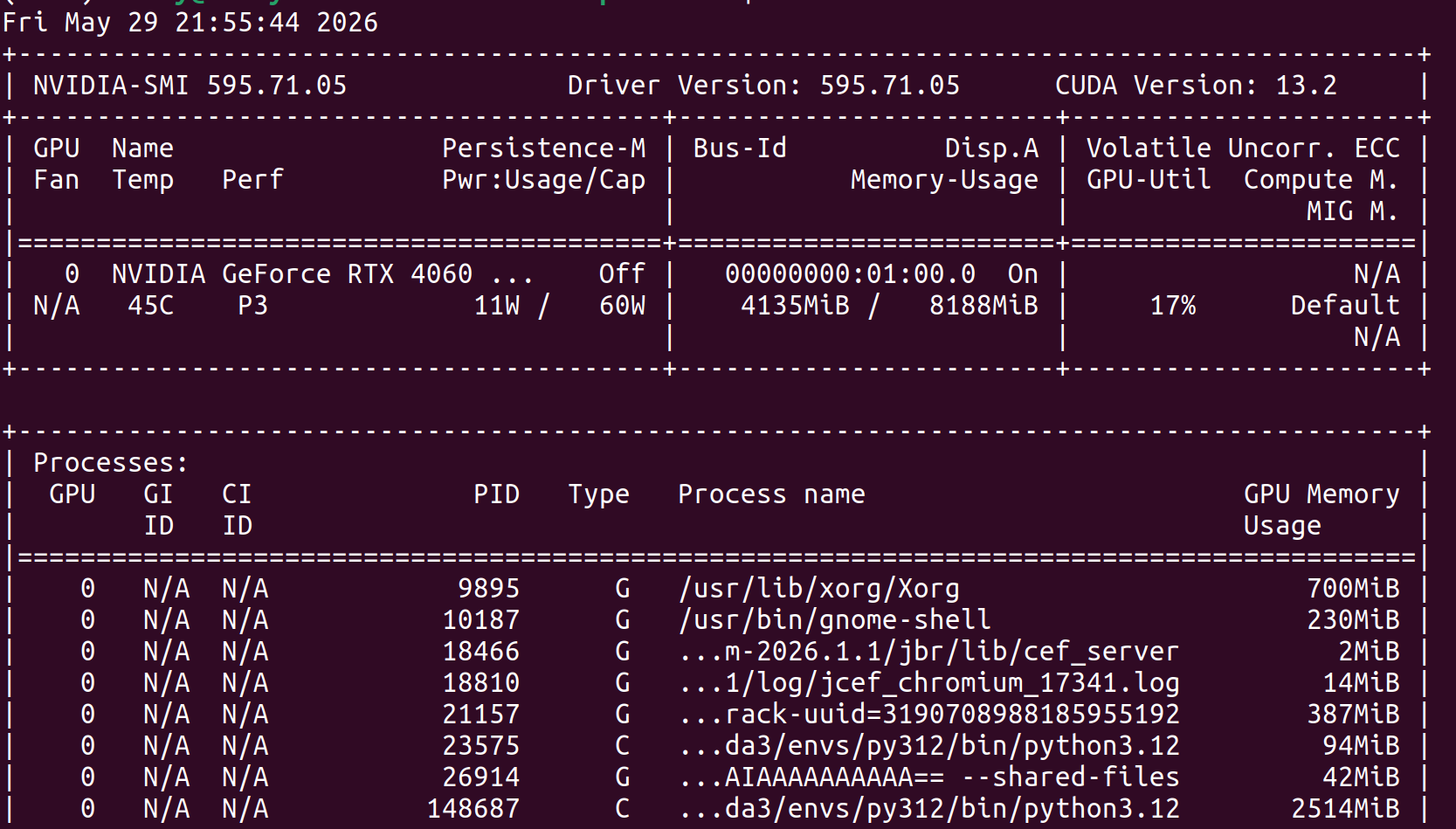This screenshot has width=1456, height=829.
Task: Click the Process name column header
Action: tap(771, 494)
